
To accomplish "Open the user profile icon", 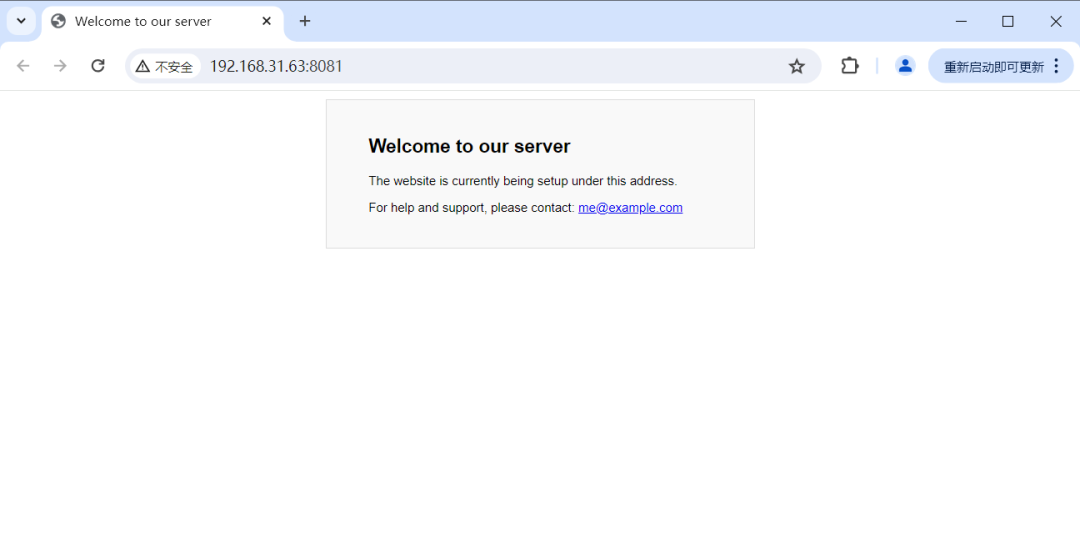I will click(x=905, y=65).
